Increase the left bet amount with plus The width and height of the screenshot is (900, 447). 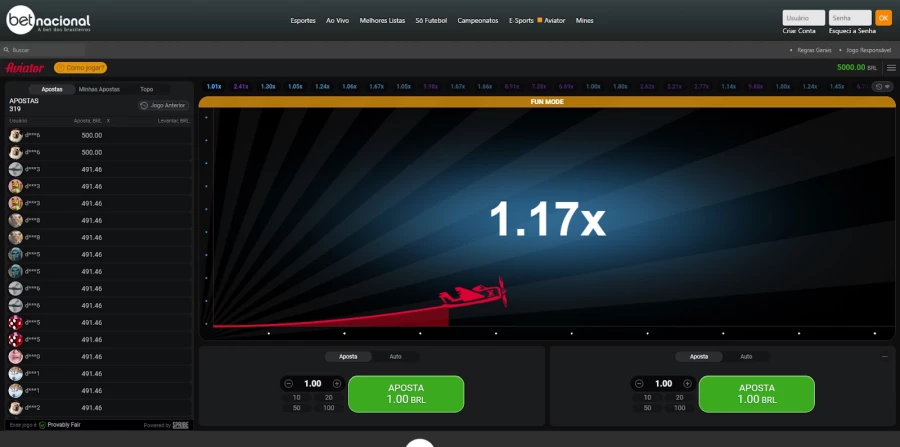[337, 383]
